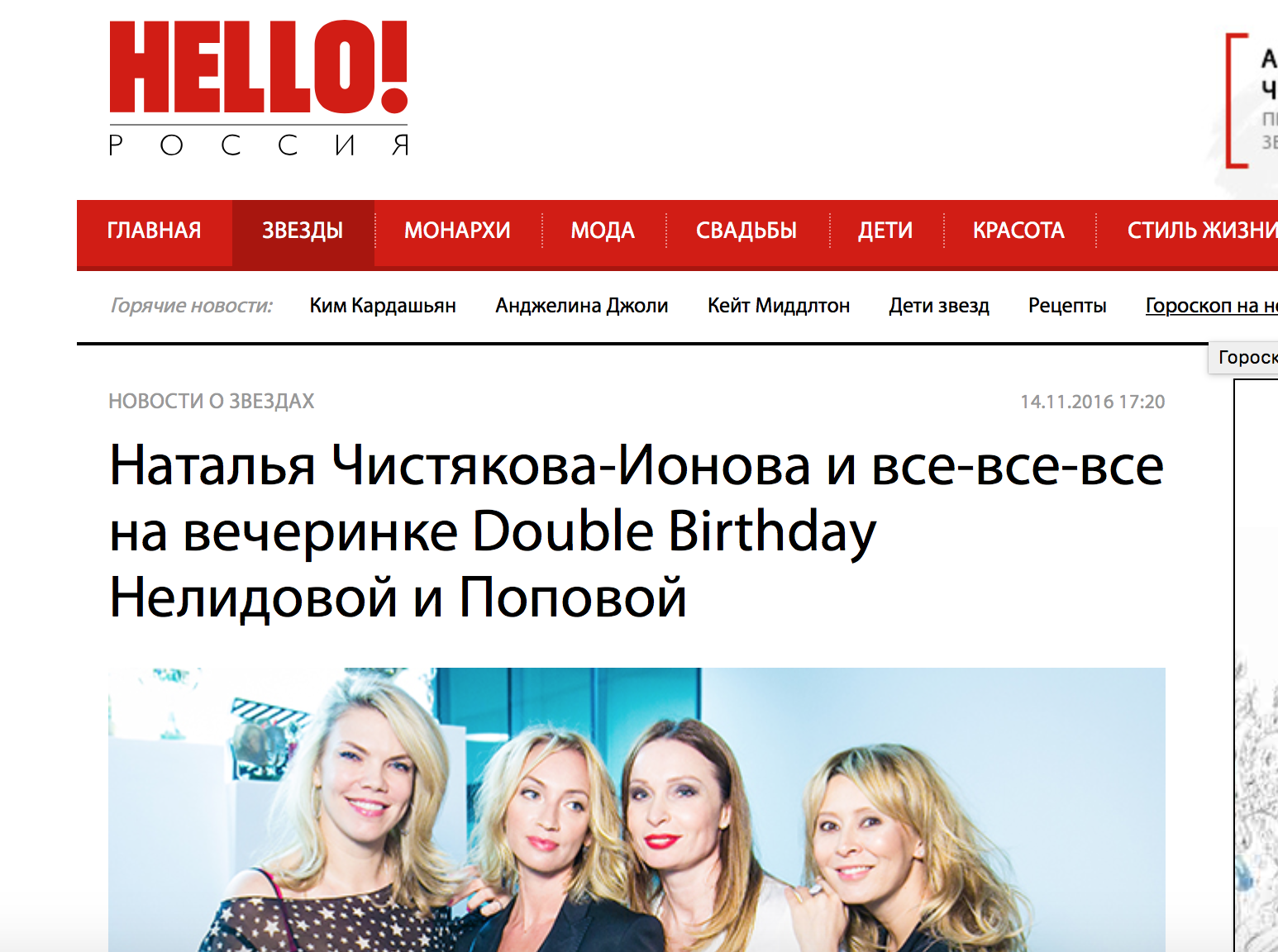Open the Дети navigation item
Image resolution: width=1278 pixels, height=952 pixels.
point(885,231)
